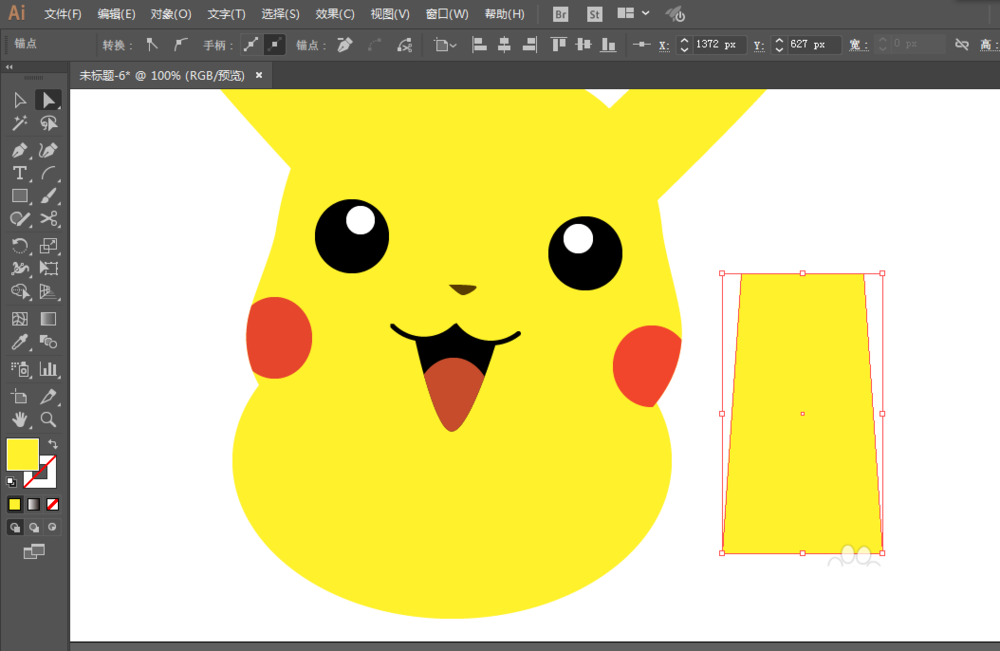Select the Scissors tool

click(48, 219)
